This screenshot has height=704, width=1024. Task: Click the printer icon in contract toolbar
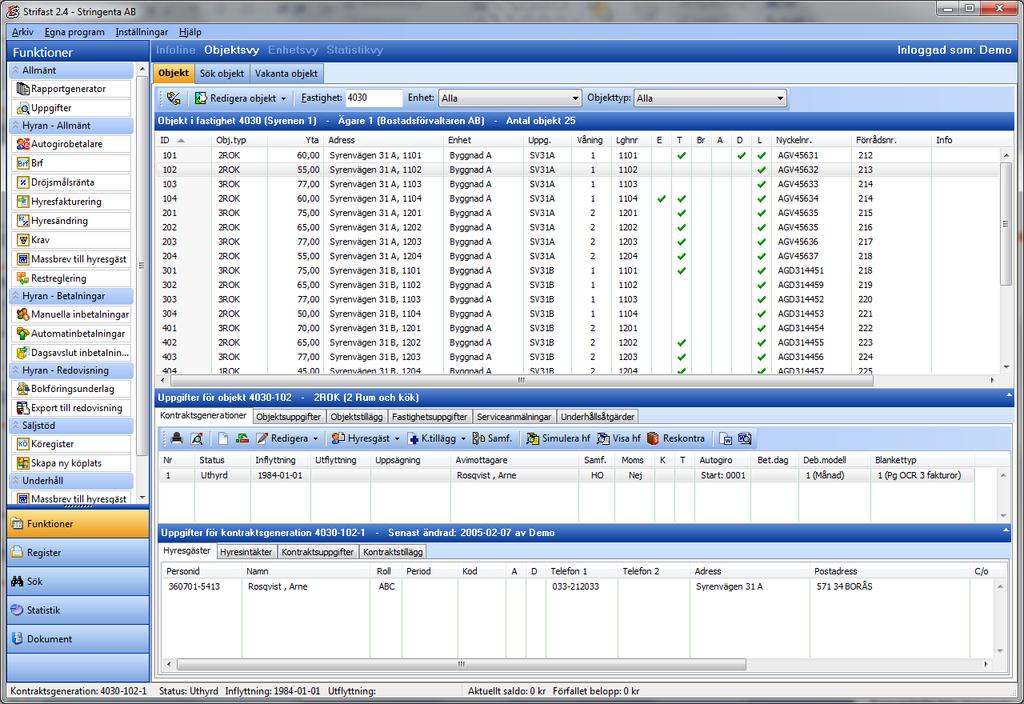[x=176, y=438]
